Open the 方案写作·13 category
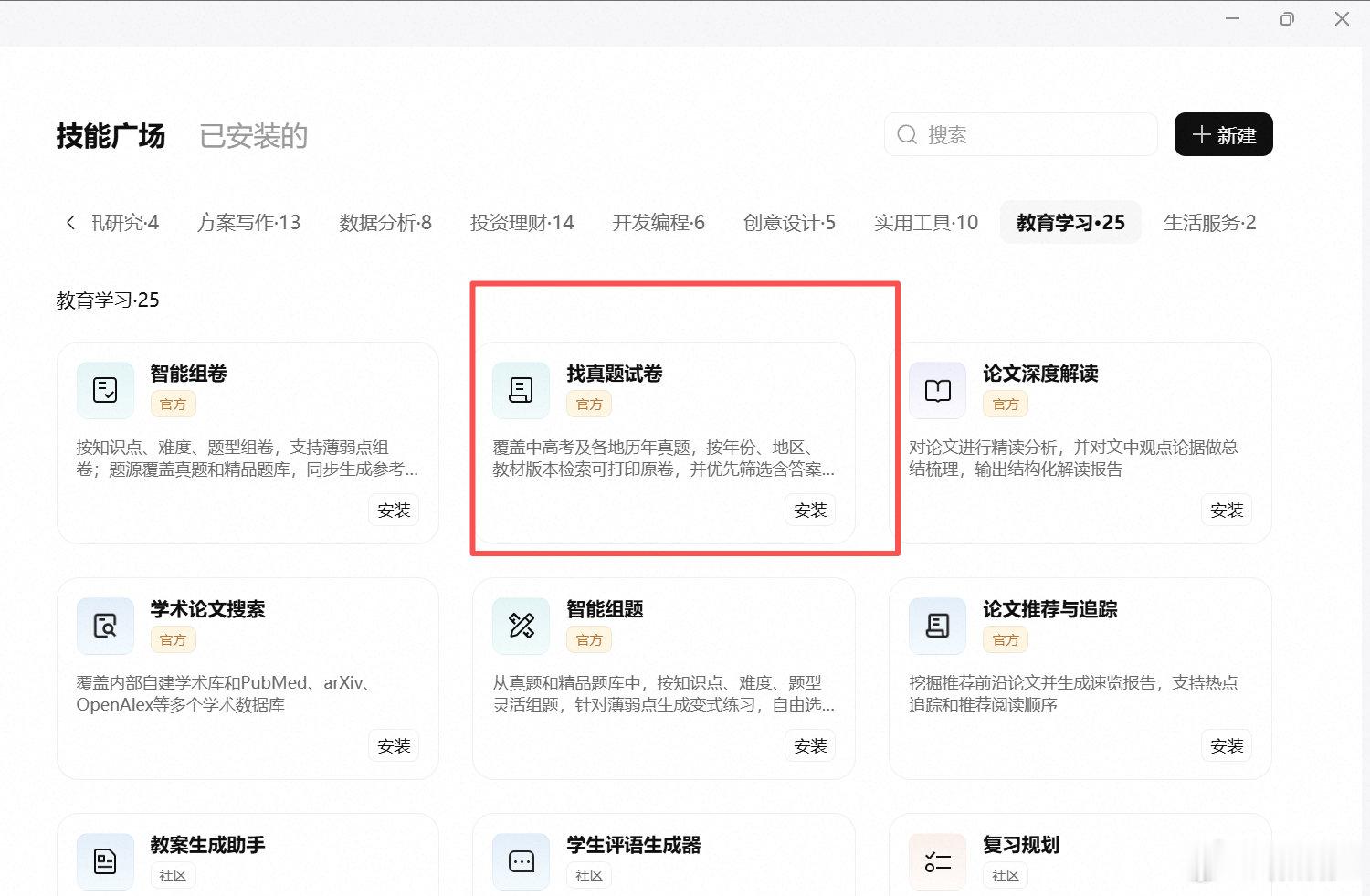Viewport: 1370px width, 896px height. coord(248,223)
